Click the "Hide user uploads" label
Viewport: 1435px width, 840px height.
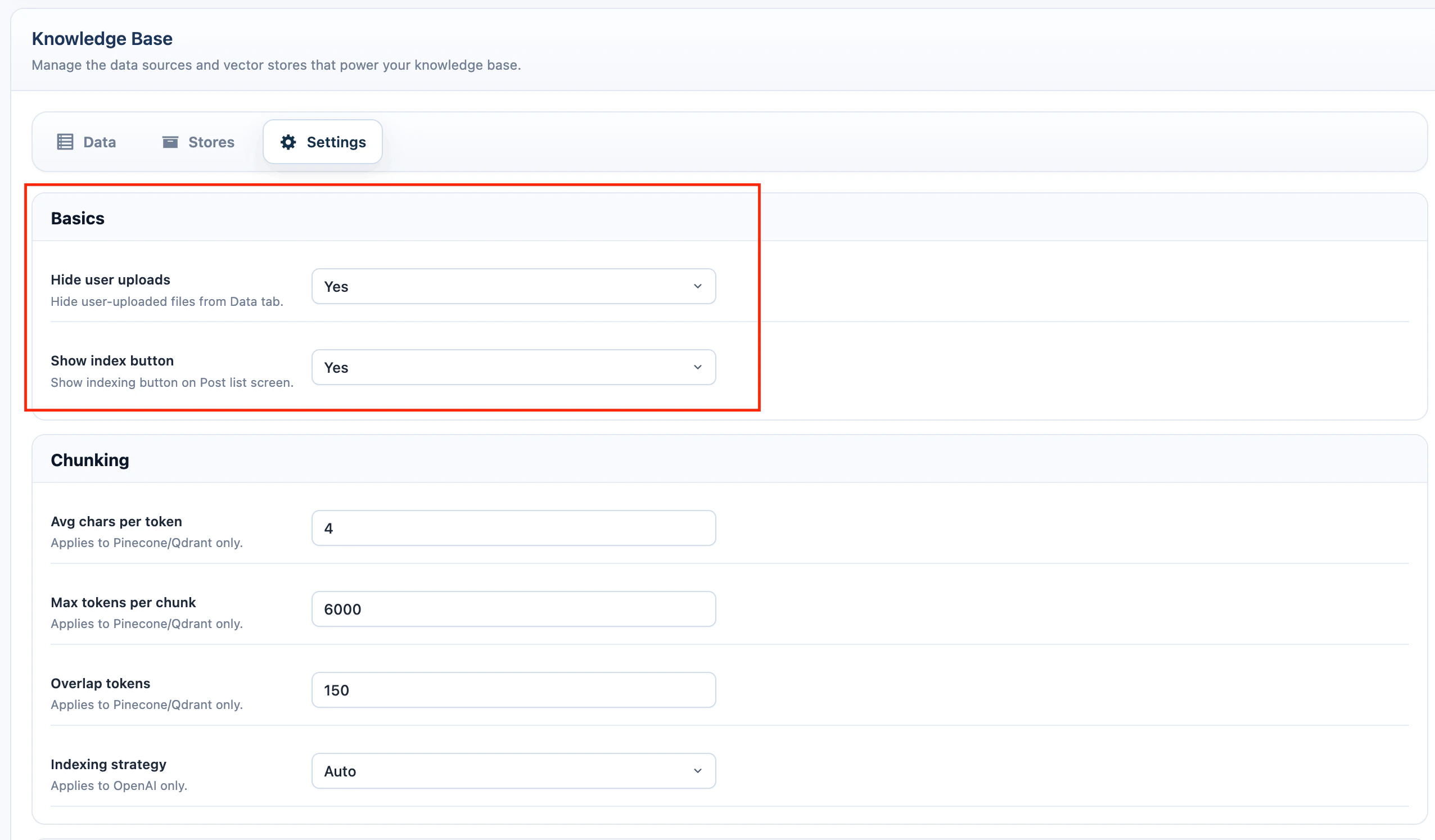[110, 279]
